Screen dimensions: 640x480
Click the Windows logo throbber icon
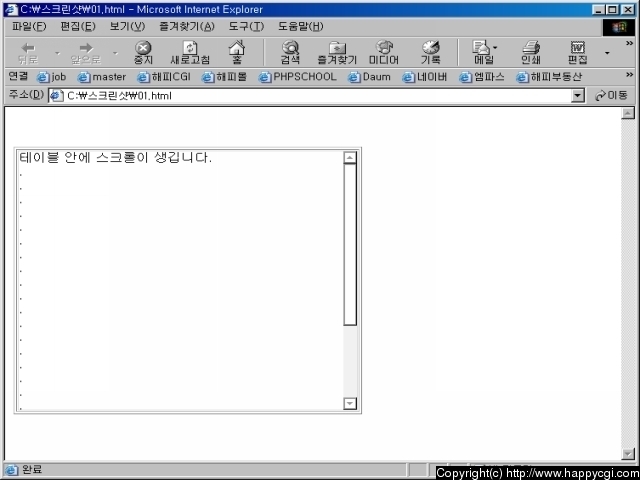618,27
